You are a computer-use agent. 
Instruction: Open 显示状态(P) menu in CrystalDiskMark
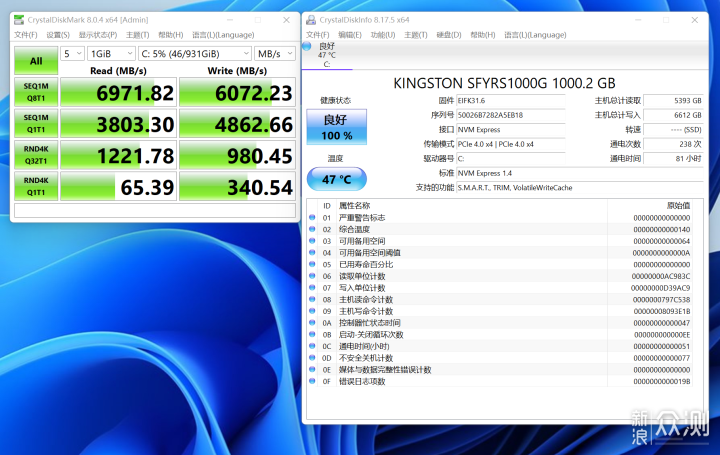coord(98,35)
